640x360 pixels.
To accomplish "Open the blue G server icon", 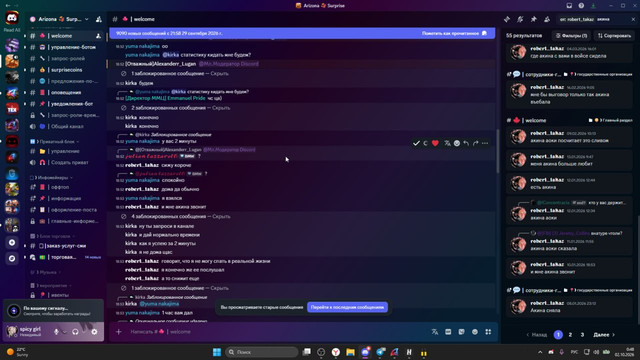I will tap(12, 174).
